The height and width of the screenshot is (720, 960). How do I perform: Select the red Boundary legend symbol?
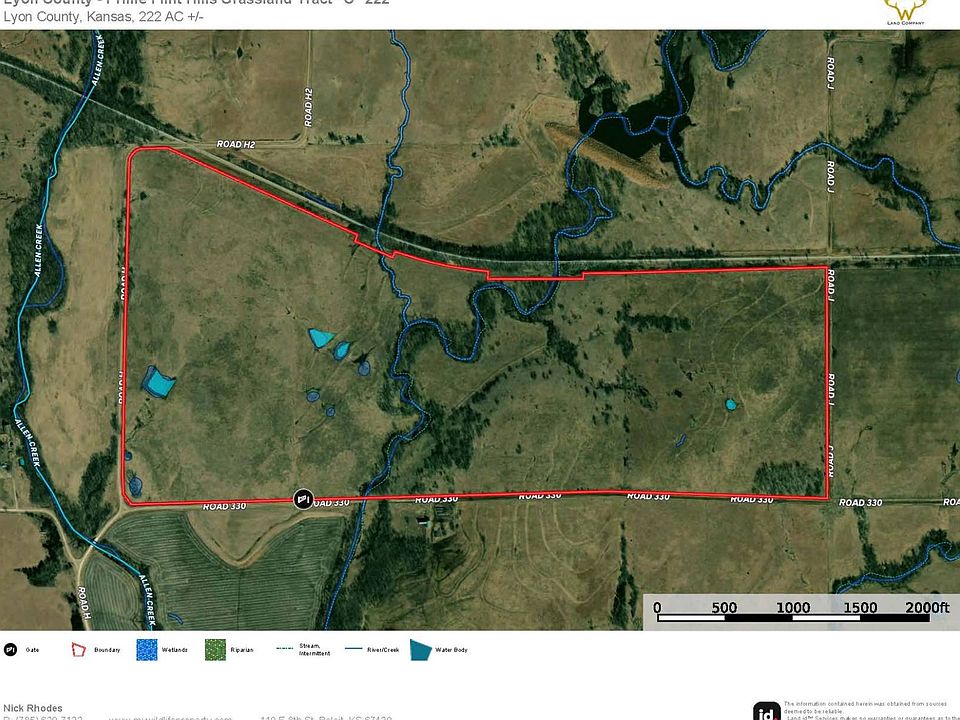pos(78,650)
